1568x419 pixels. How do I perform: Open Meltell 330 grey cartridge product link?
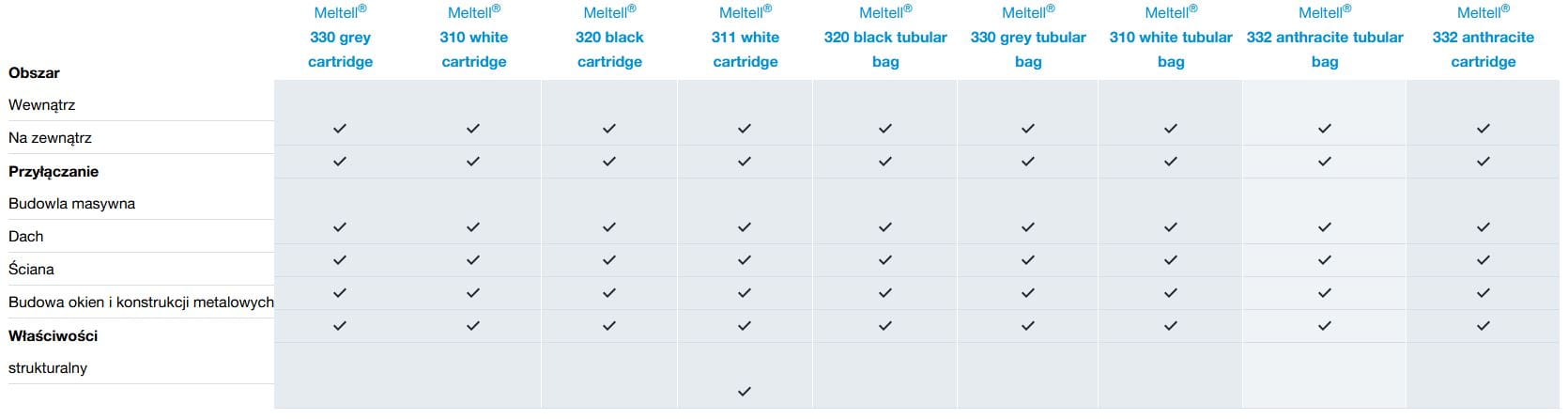[340, 38]
